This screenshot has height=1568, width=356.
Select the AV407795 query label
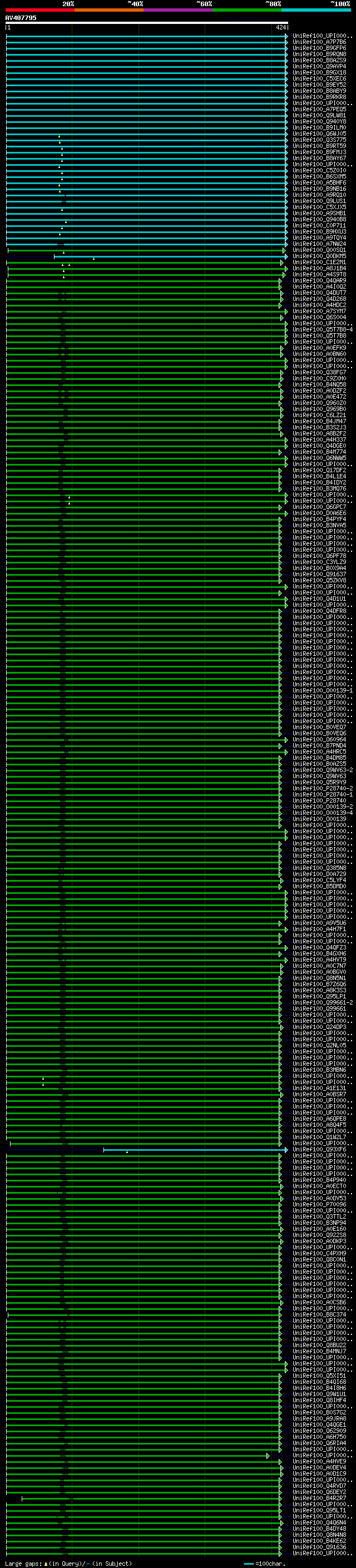click(21, 18)
